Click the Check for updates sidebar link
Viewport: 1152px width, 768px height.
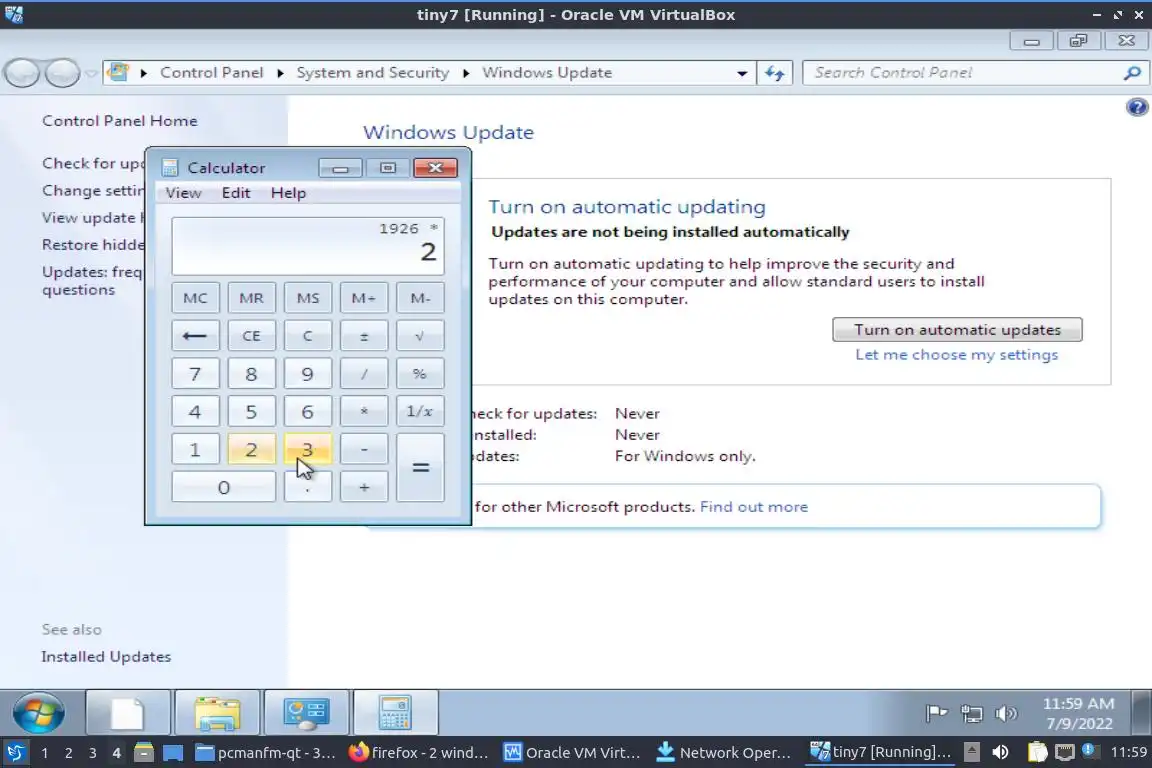93,163
